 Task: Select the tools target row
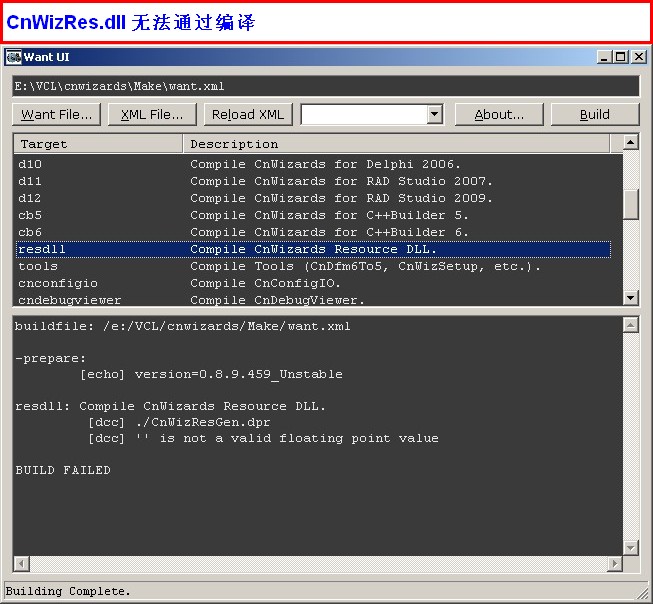(x=38, y=266)
